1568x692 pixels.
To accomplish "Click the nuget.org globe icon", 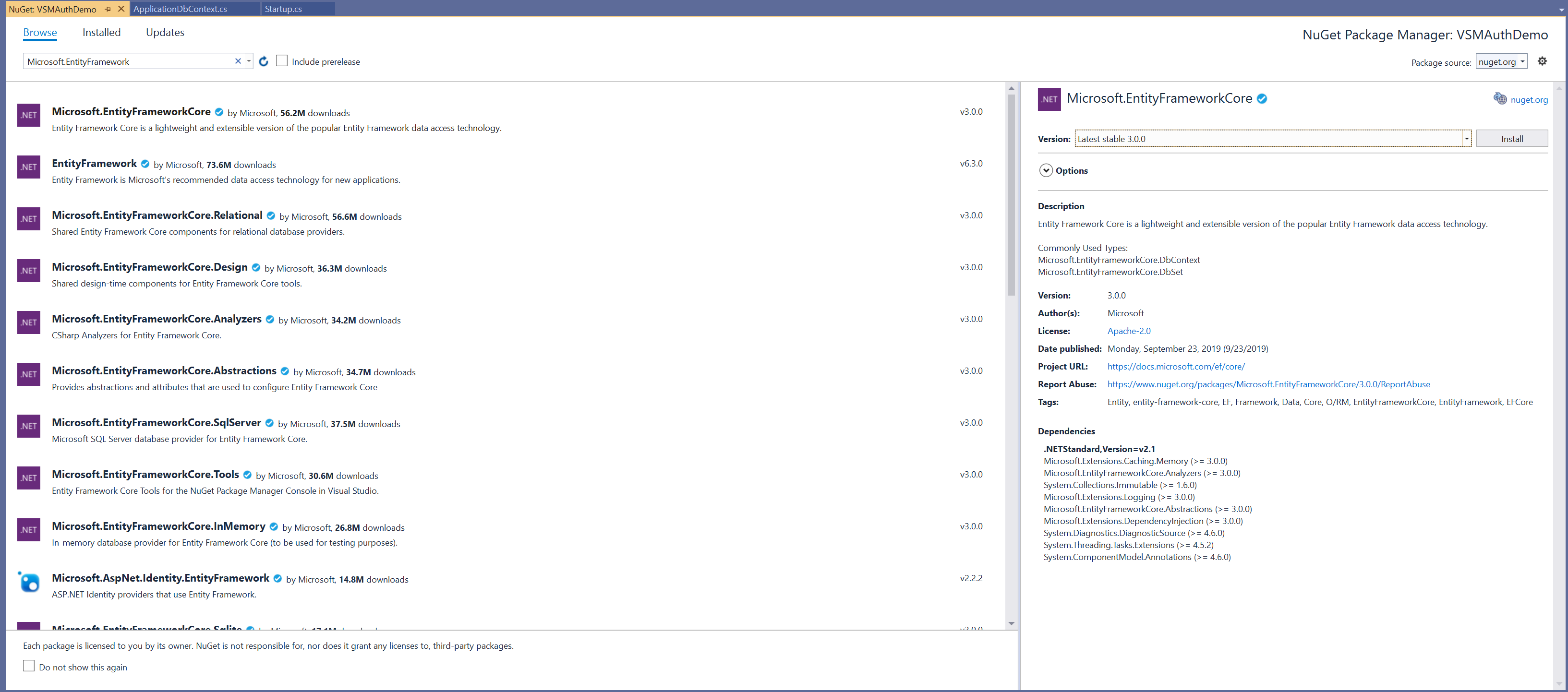I will click(x=1500, y=98).
